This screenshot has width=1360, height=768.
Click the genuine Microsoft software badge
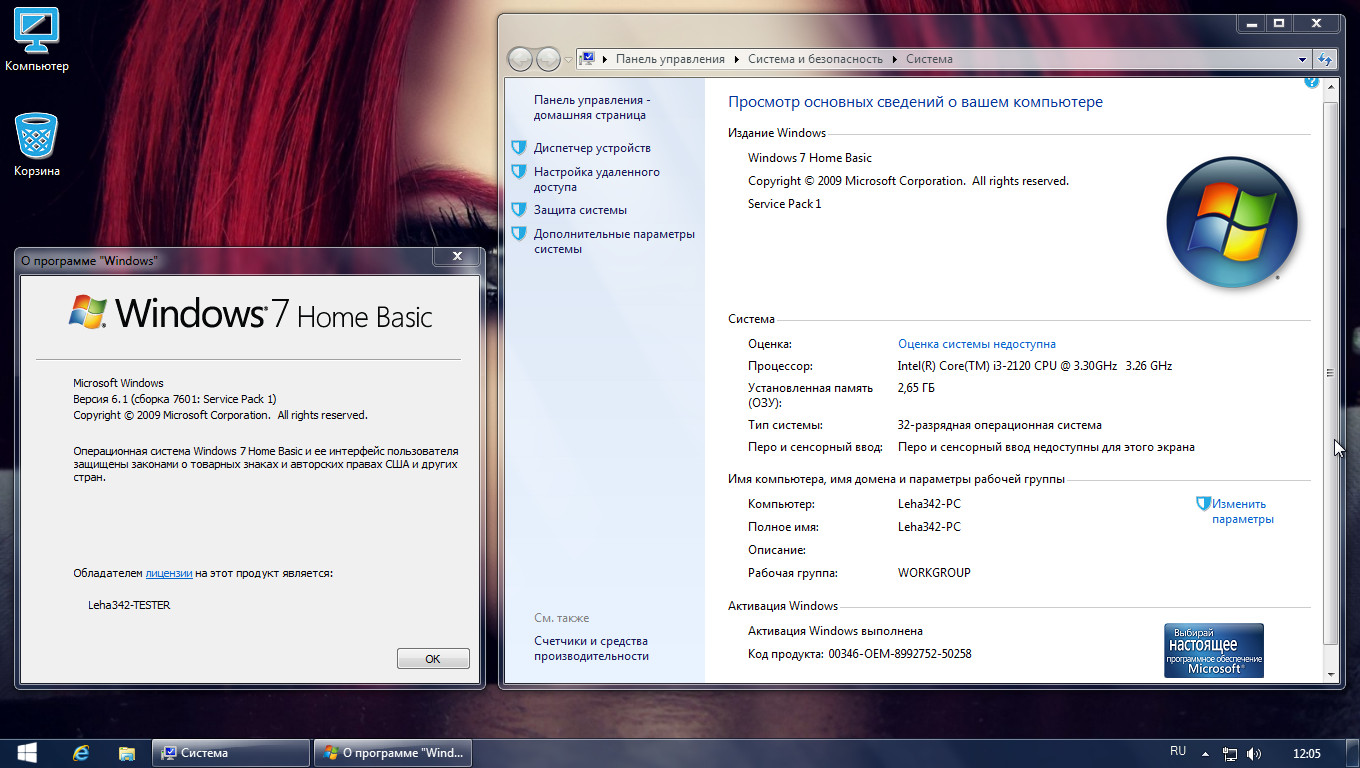click(1214, 650)
